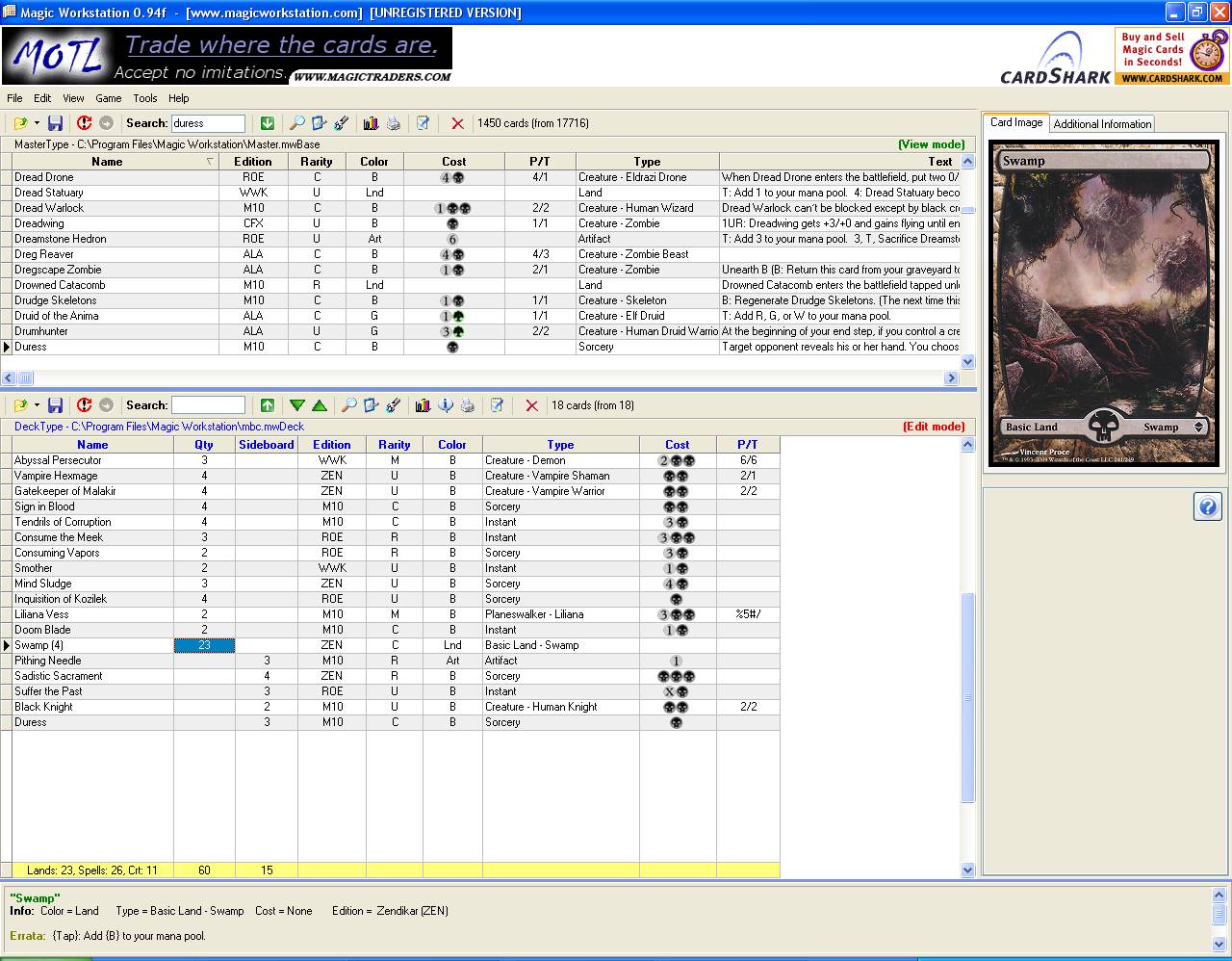Click the Swamp quantity cell showing 23
The height and width of the screenshot is (961, 1232).
tap(204, 645)
